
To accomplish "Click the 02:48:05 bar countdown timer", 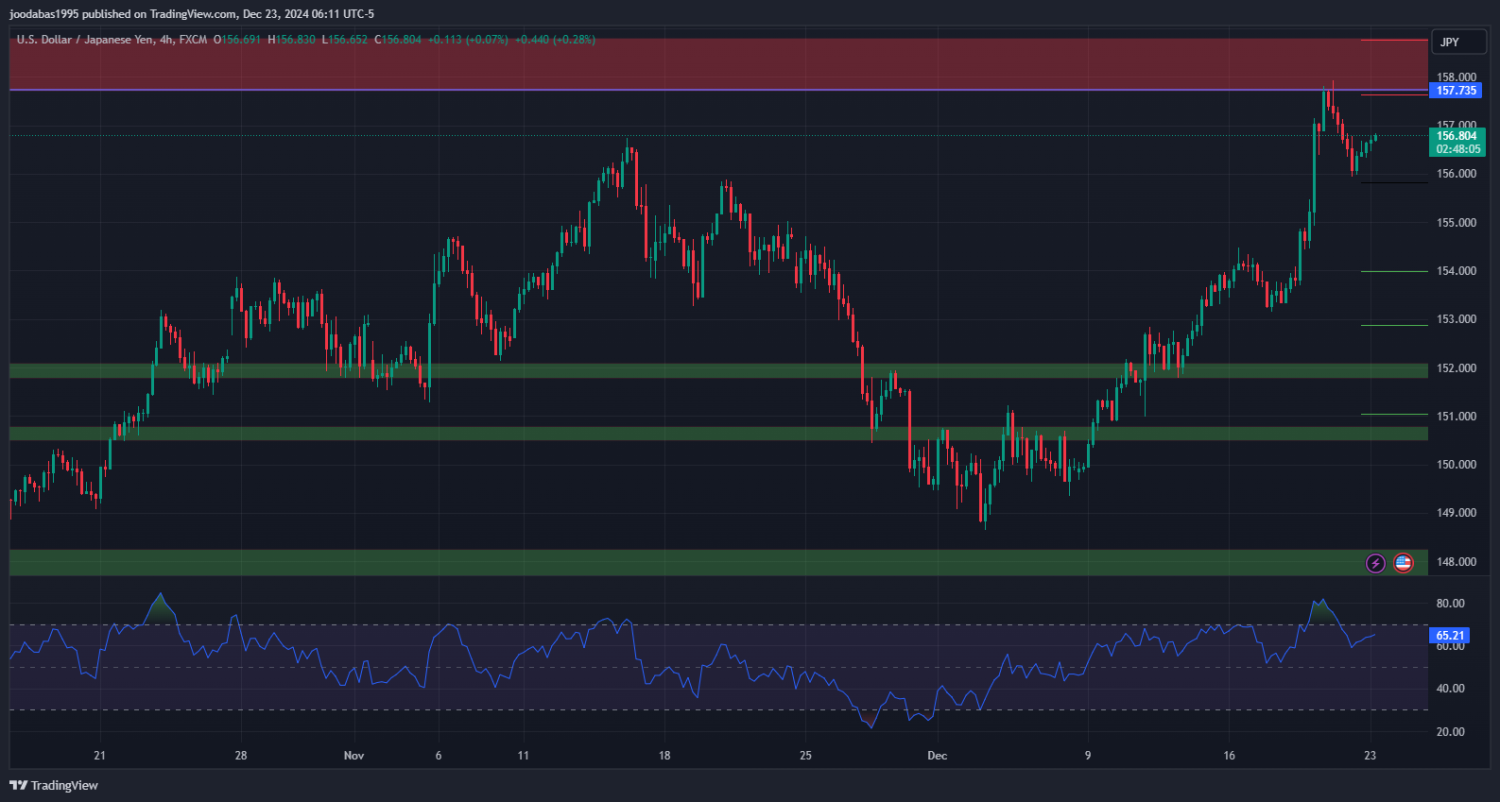I will [x=1456, y=149].
